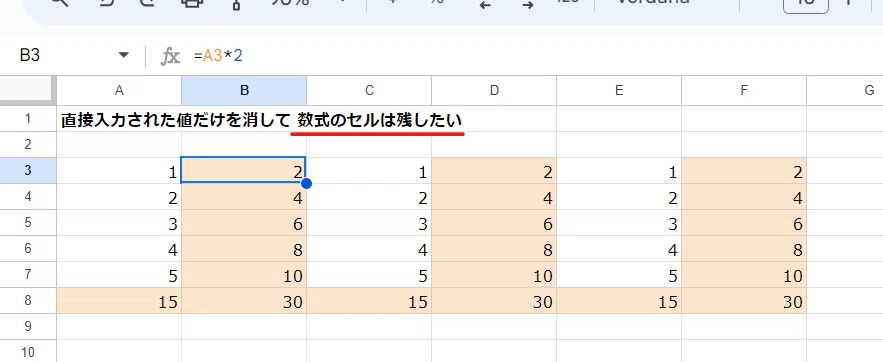Image resolution: width=883 pixels, height=362 pixels.
Task: Grab the blue fill handle on cell B3
Action: pyautogui.click(x=306, y=184)
